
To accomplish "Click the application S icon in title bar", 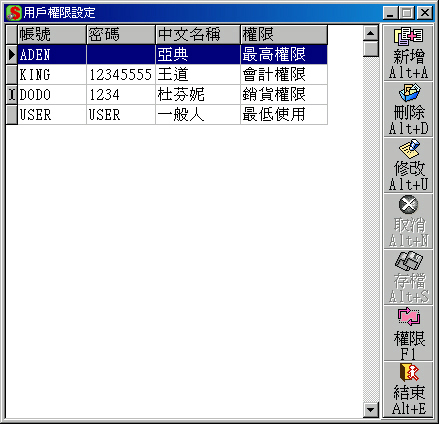I will coord(14,13).
